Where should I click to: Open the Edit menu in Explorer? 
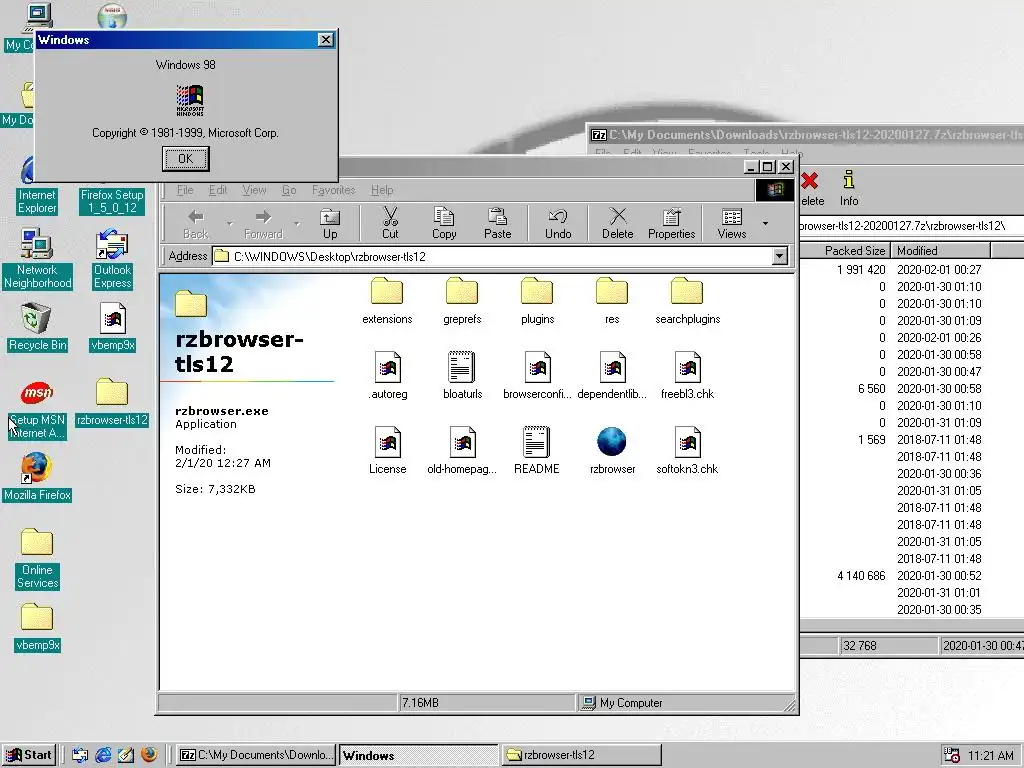[x=217, y=190]
